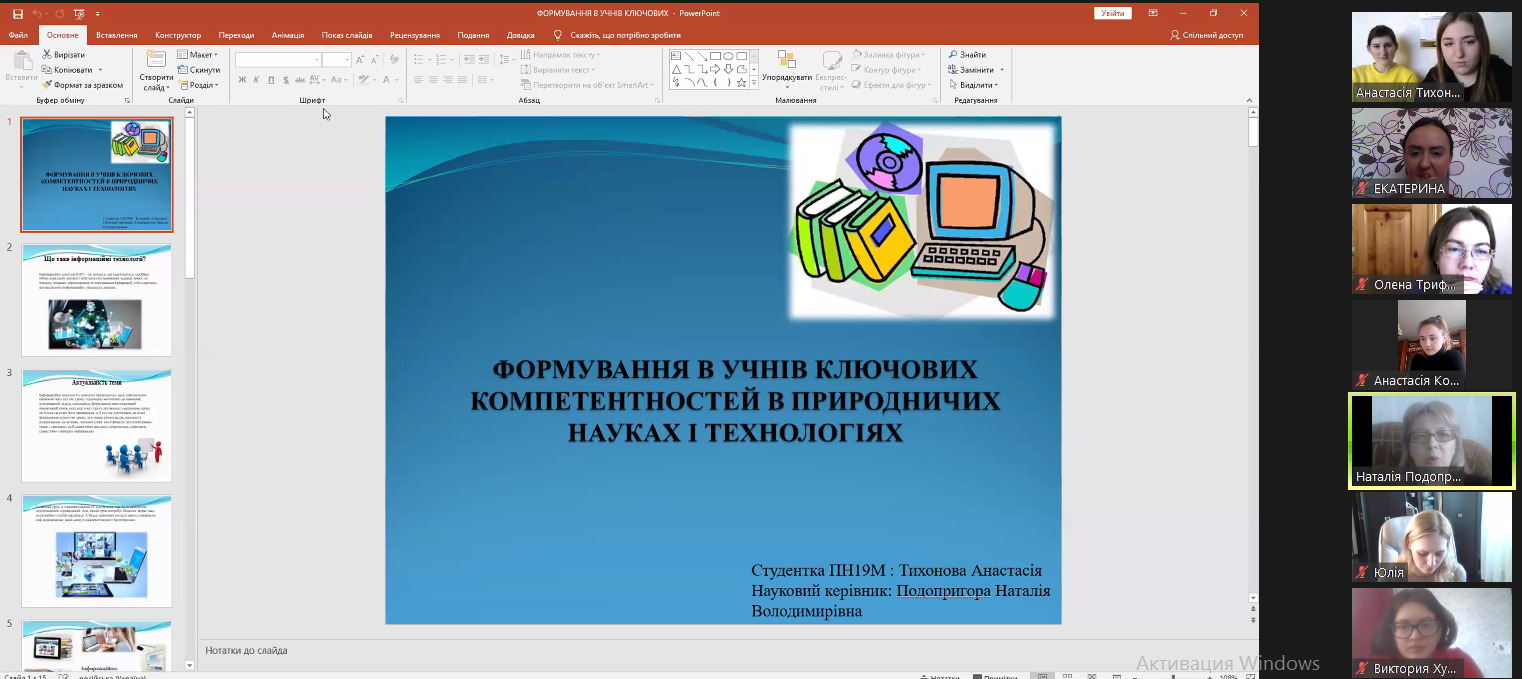Click the Cut (Вирізати) scissors icon
This screenshot has width=1522, height=679.
47,55
